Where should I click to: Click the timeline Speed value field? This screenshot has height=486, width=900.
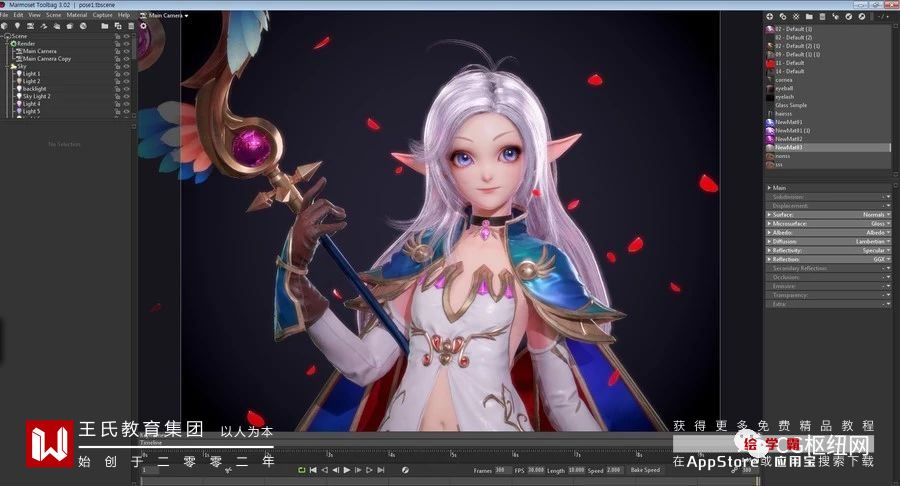coord(614,470)
